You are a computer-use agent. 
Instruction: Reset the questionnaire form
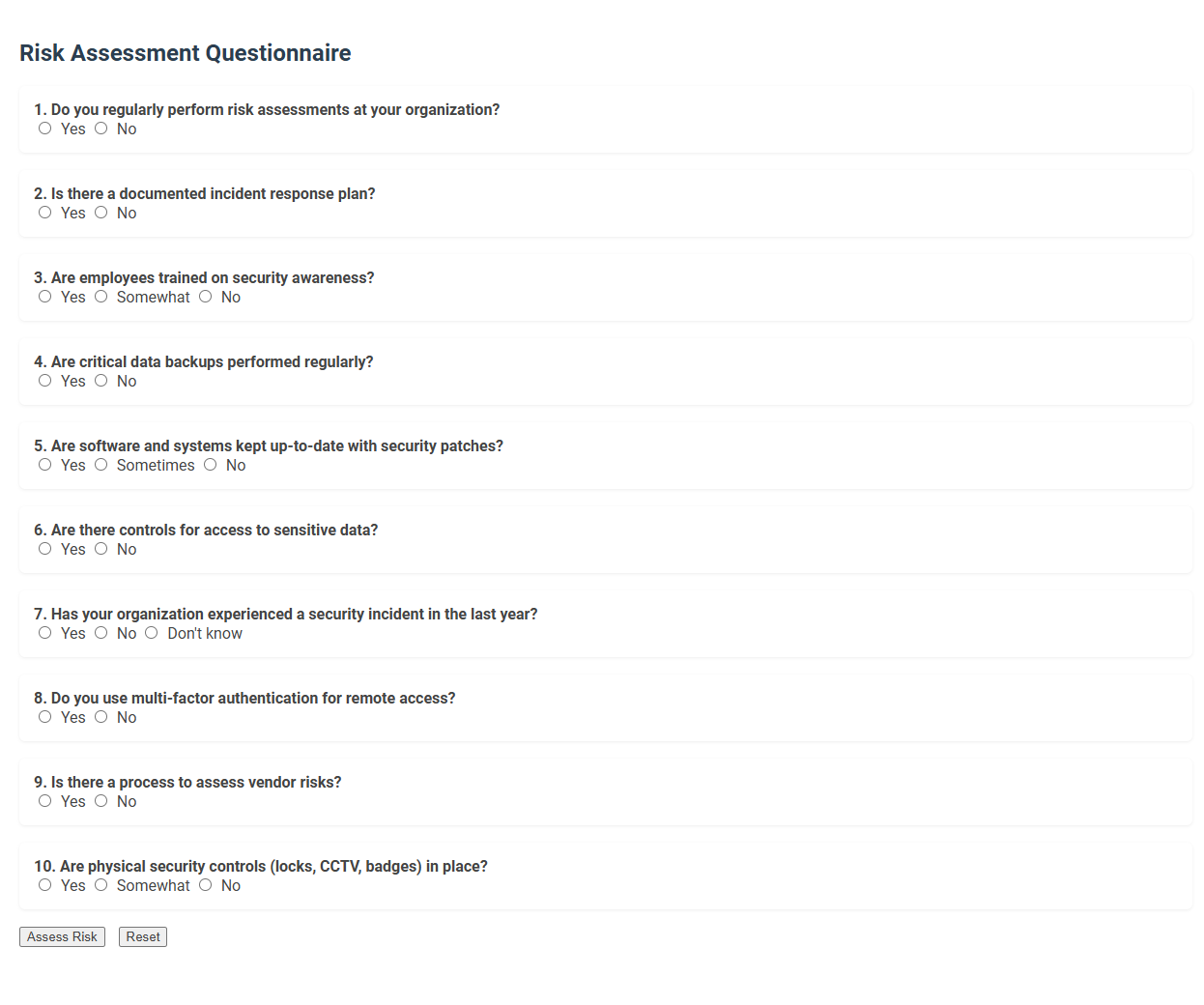(142, 936)
